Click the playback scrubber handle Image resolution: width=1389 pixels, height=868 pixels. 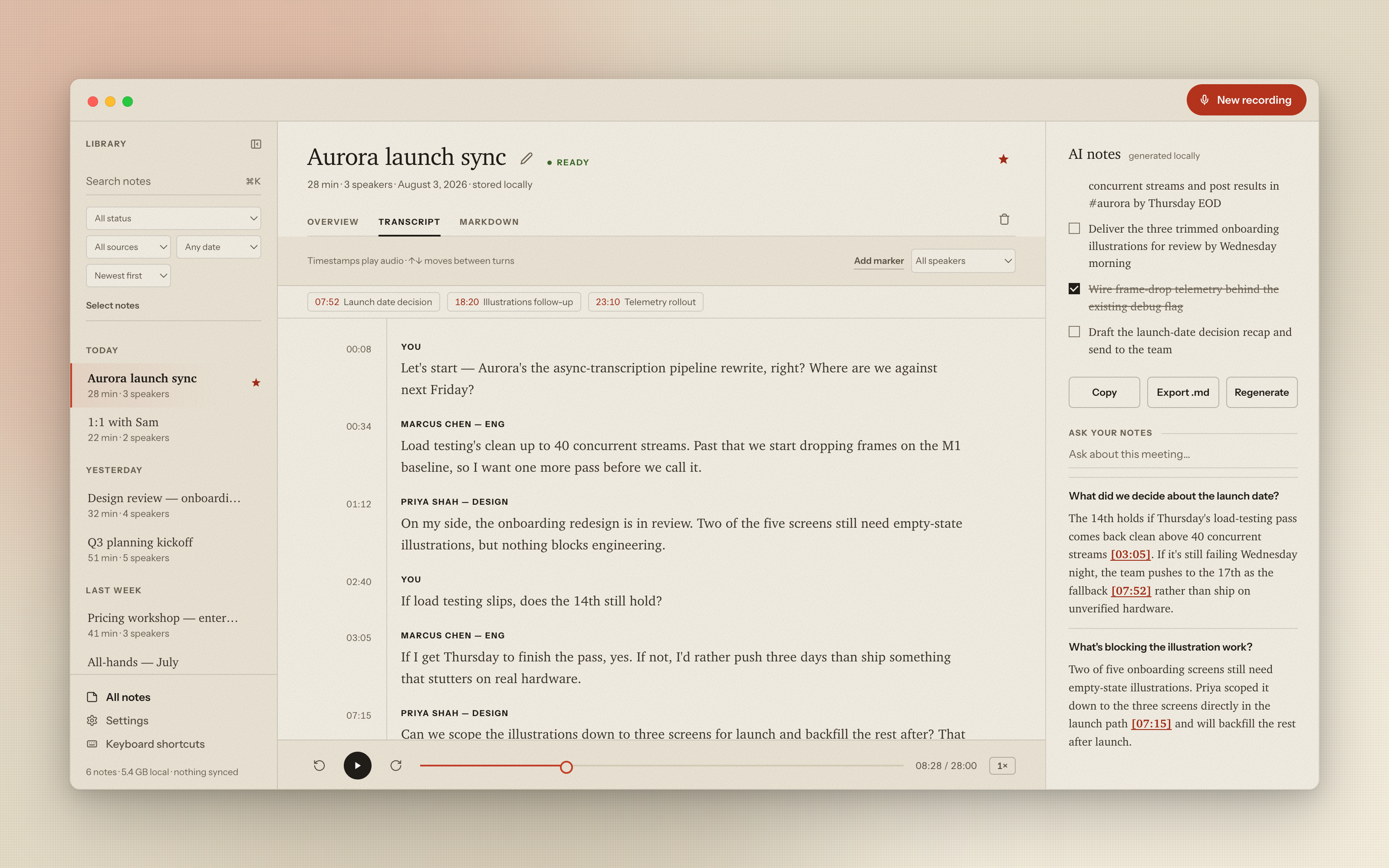click(566, 766)
